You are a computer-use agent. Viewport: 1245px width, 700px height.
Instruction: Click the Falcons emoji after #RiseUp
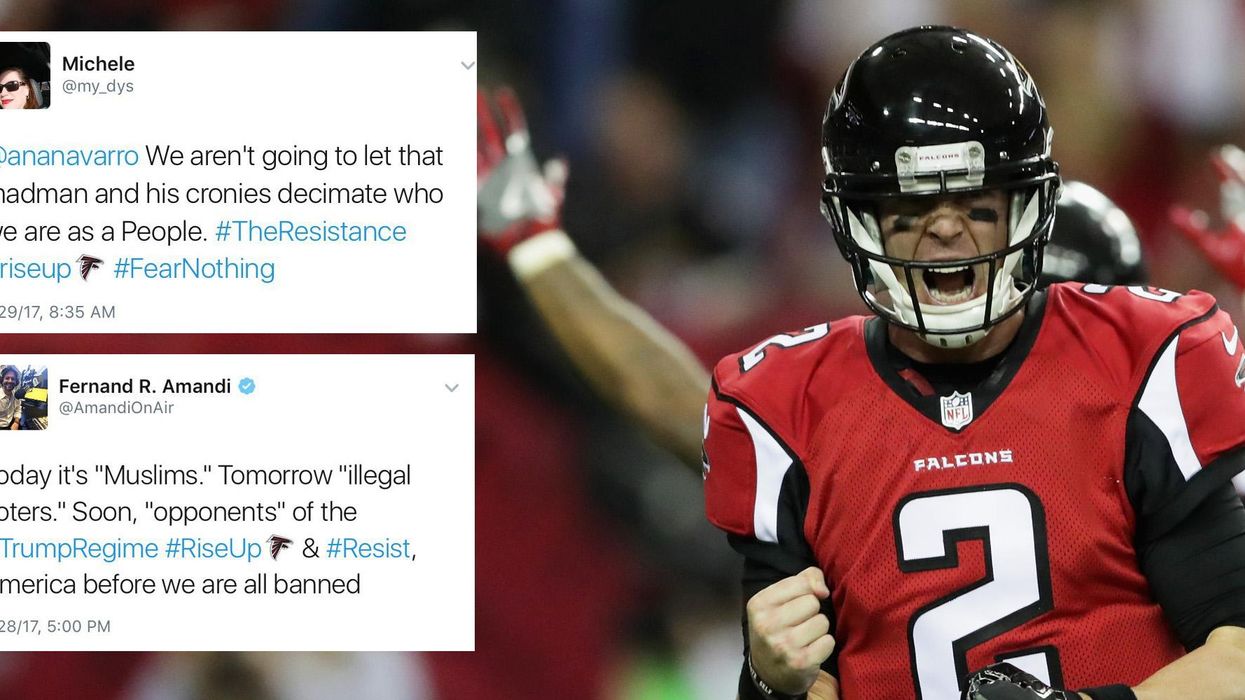(x=280, y=548)
